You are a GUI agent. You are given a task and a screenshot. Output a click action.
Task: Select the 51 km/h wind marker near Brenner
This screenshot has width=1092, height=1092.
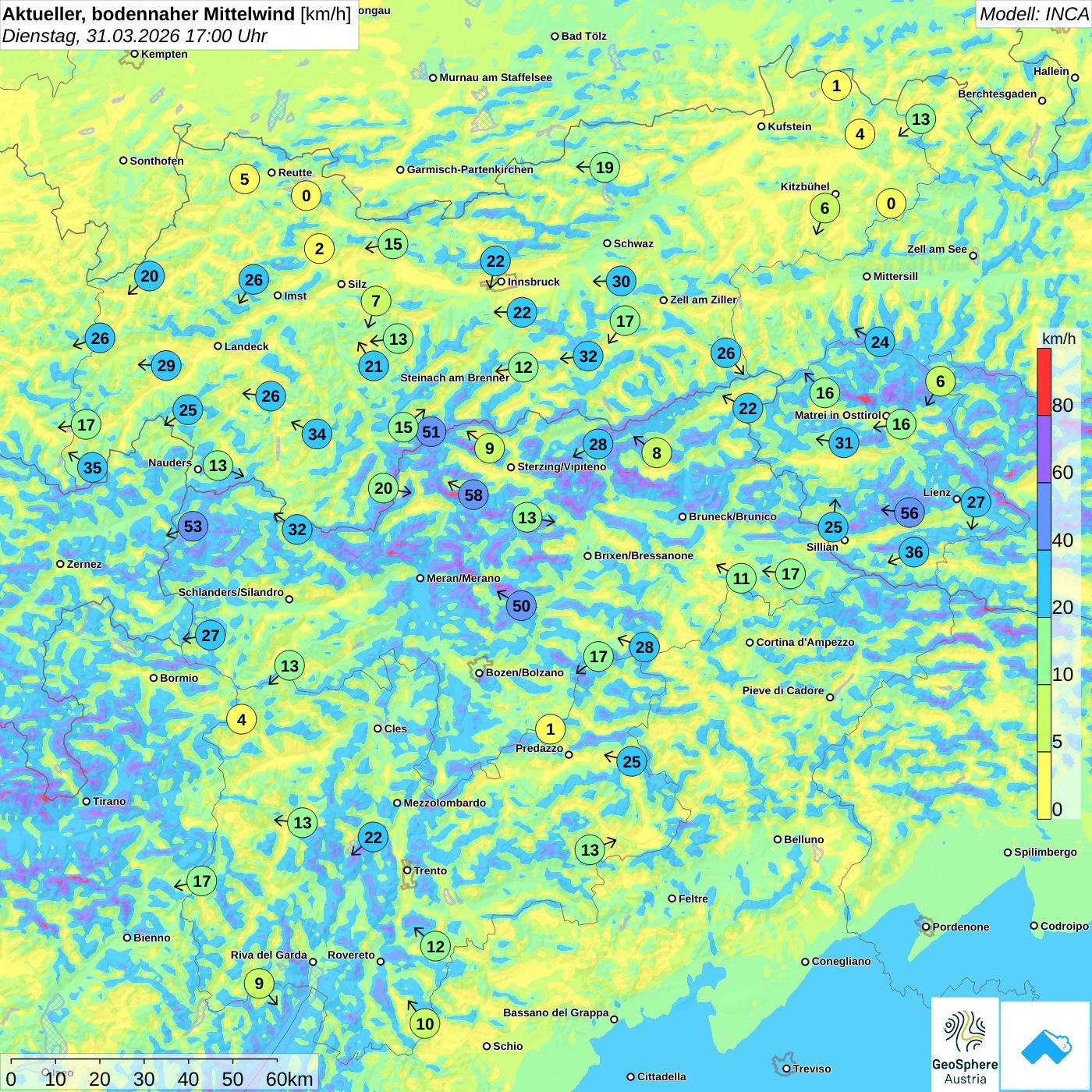click(x=431, y=431)
